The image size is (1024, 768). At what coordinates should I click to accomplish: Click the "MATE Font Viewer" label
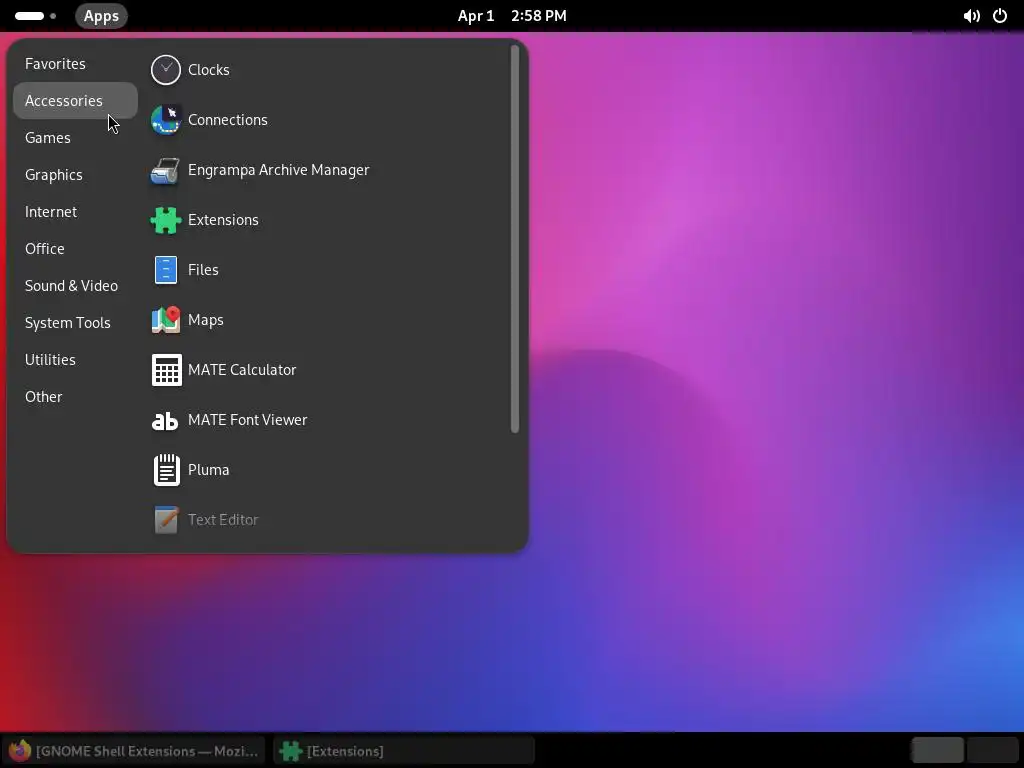248,420
